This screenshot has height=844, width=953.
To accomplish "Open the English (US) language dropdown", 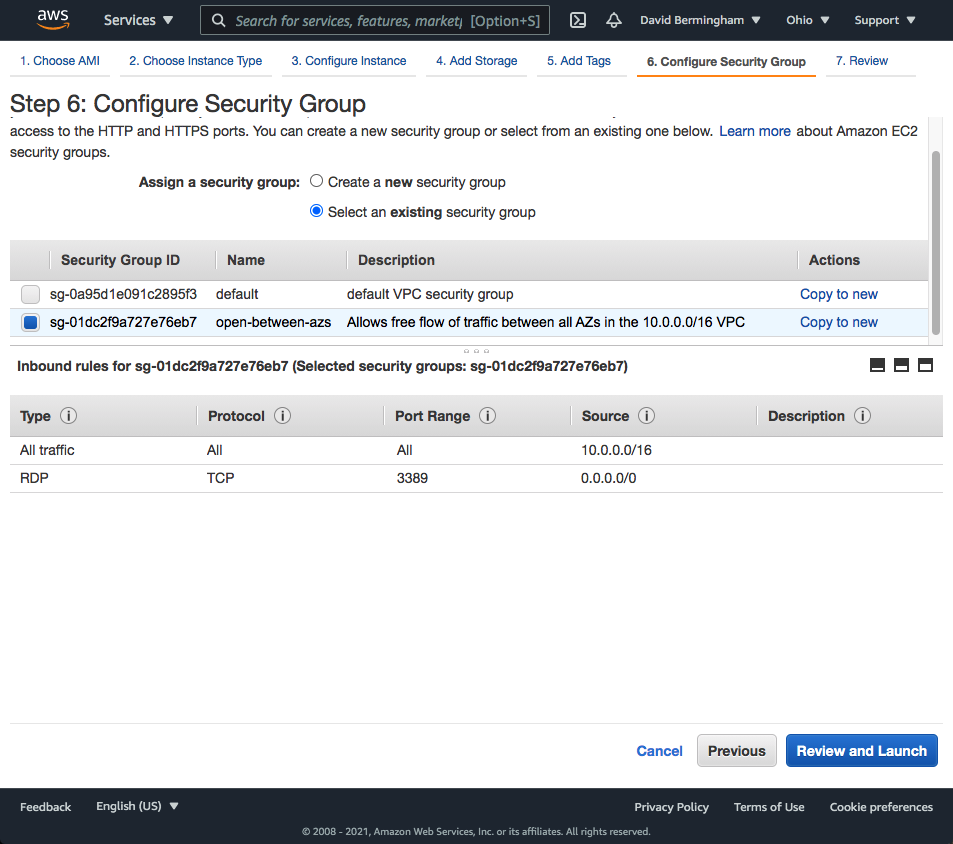I will pos(137,806).
